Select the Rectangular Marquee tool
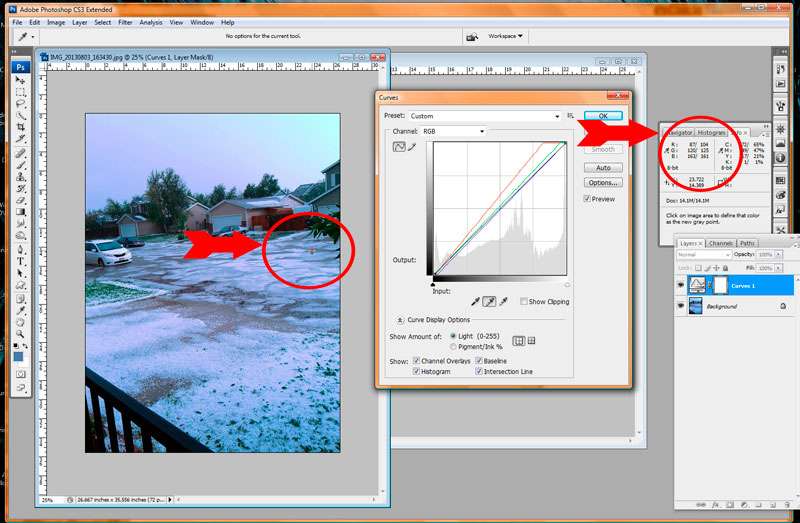 (x=20, y=92)
